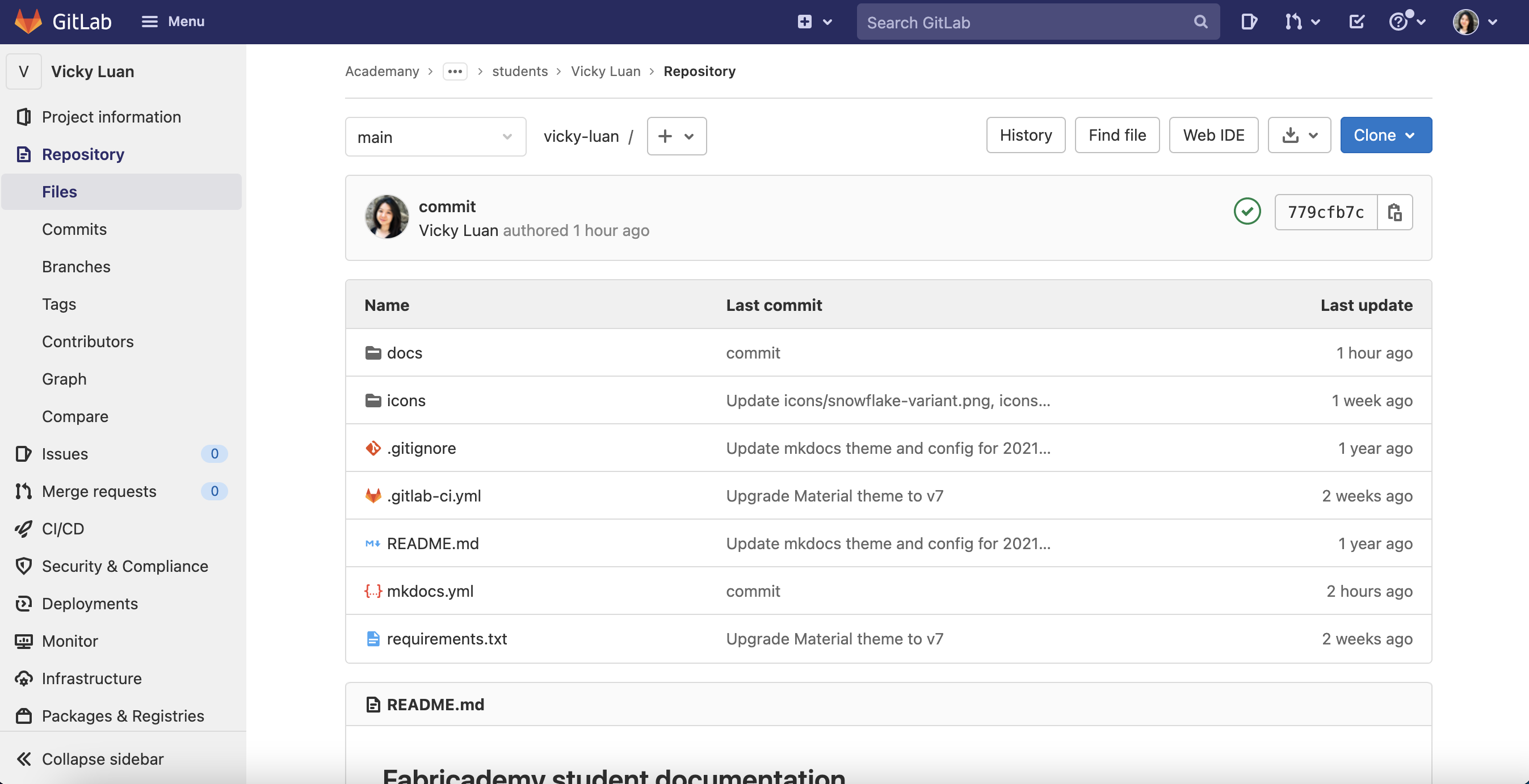Image resolution: width=1529 pixels, height=784 pixels.
Task: Click the Academany breadcrumb link
Action: [x=383, y=71]
